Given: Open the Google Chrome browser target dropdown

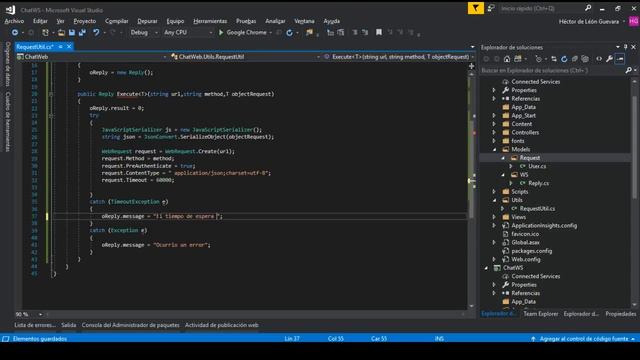Looking at the screenshot, I should point(271,32).
